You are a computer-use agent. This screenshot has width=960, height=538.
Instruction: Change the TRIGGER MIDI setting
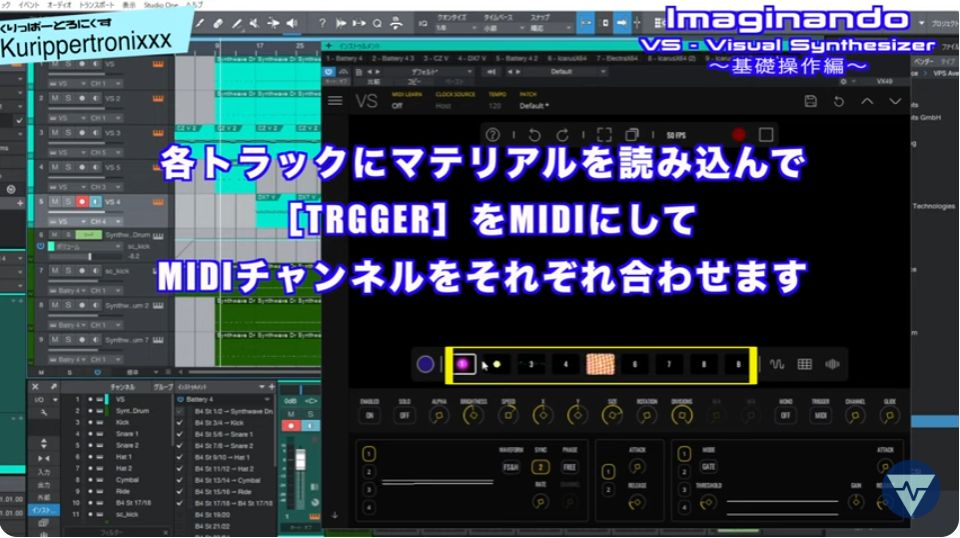tap(820, 416)
